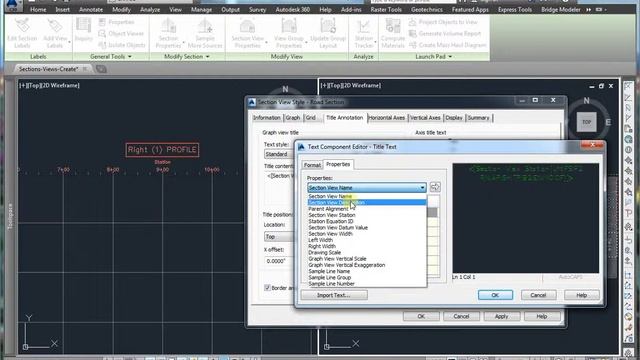
Task: Click the Isolate Objects icon
Action: click(x=102, y=45)
